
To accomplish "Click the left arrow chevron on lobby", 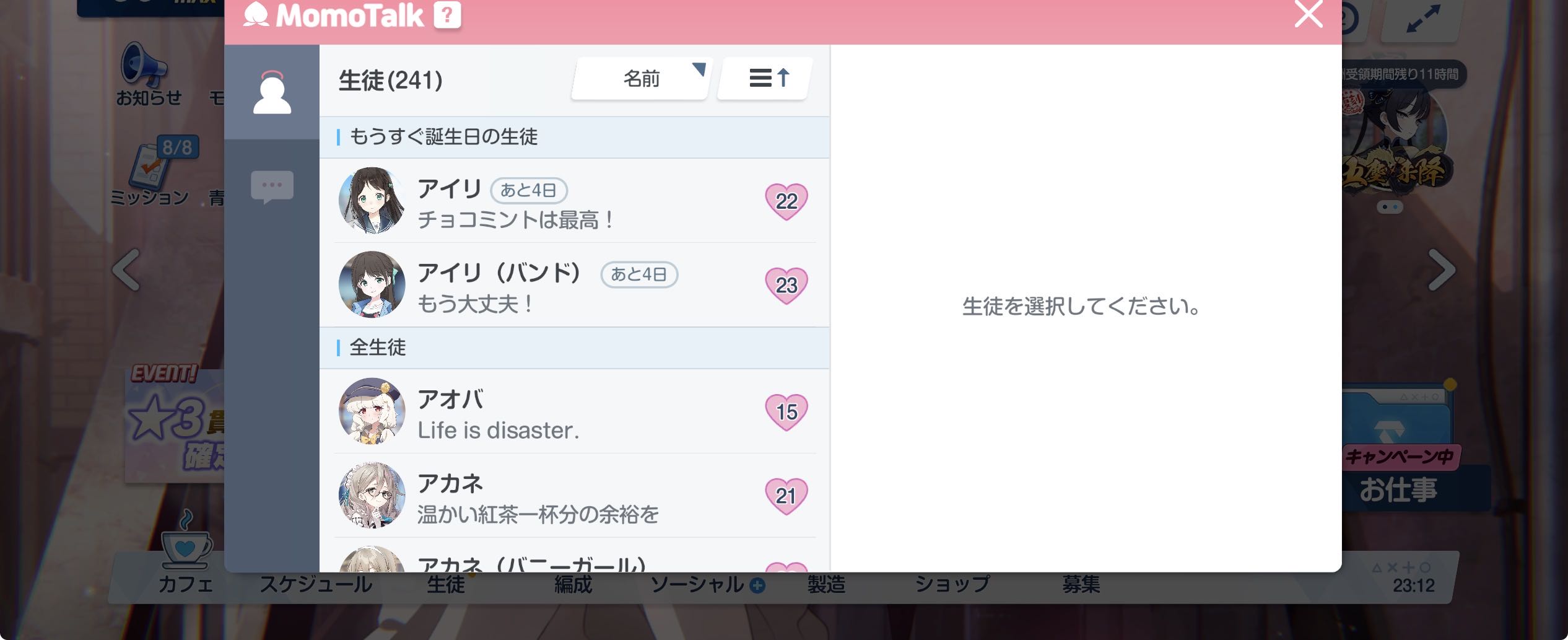I will pos(126,270).
